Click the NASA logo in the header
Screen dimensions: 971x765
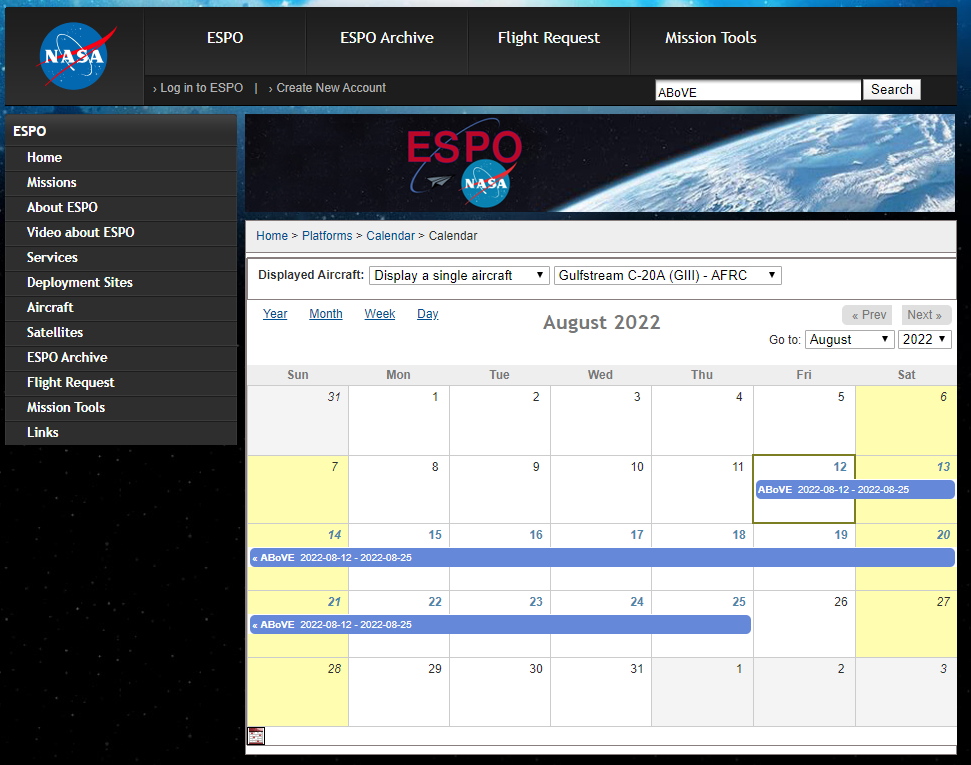point(77,56)
